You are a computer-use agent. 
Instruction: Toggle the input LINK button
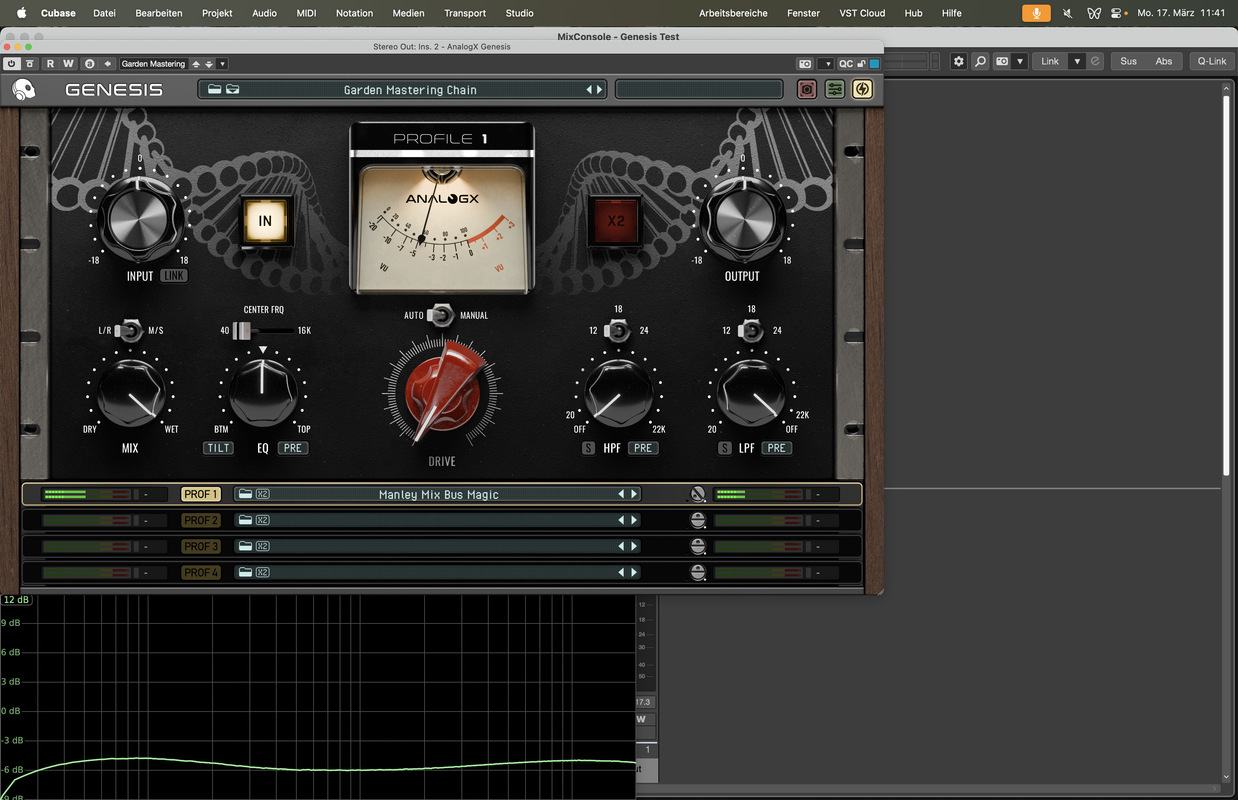pos(174,276)
